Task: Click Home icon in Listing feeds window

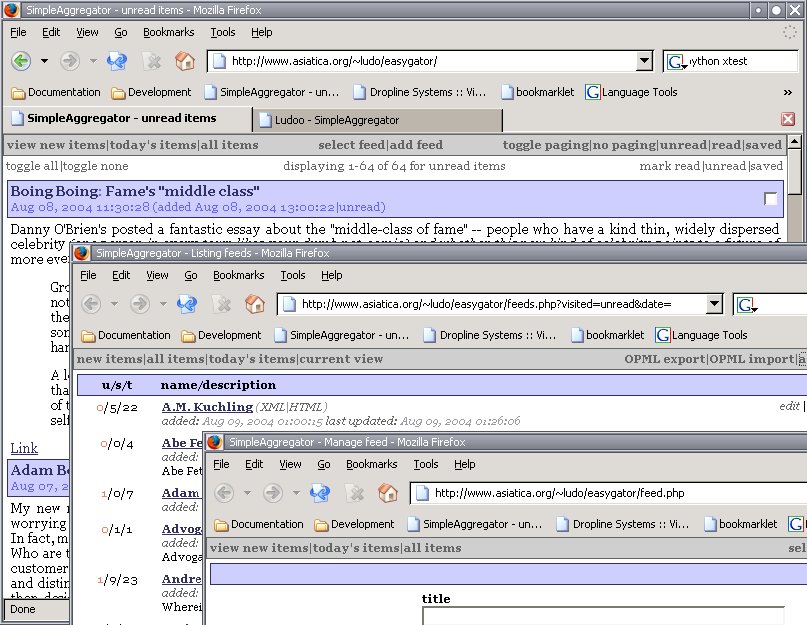Action: click(255, 304)
